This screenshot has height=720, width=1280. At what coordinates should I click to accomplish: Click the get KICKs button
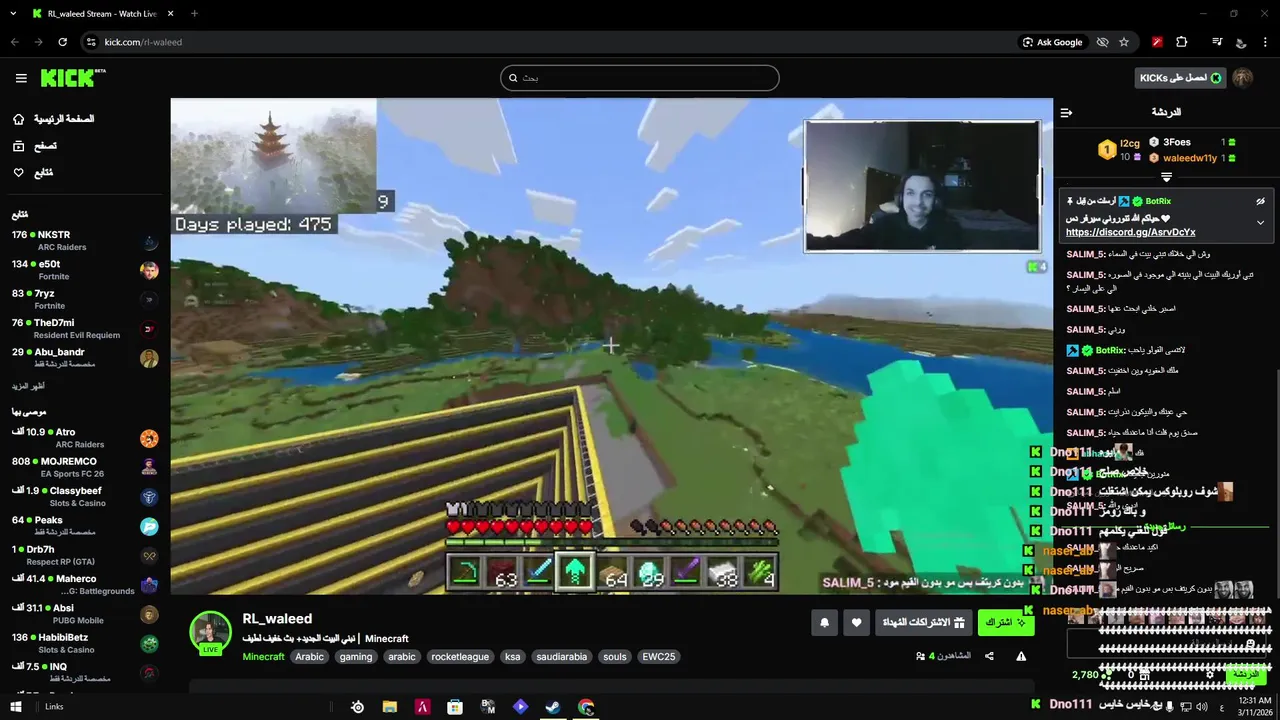(x=1181, y=78)
